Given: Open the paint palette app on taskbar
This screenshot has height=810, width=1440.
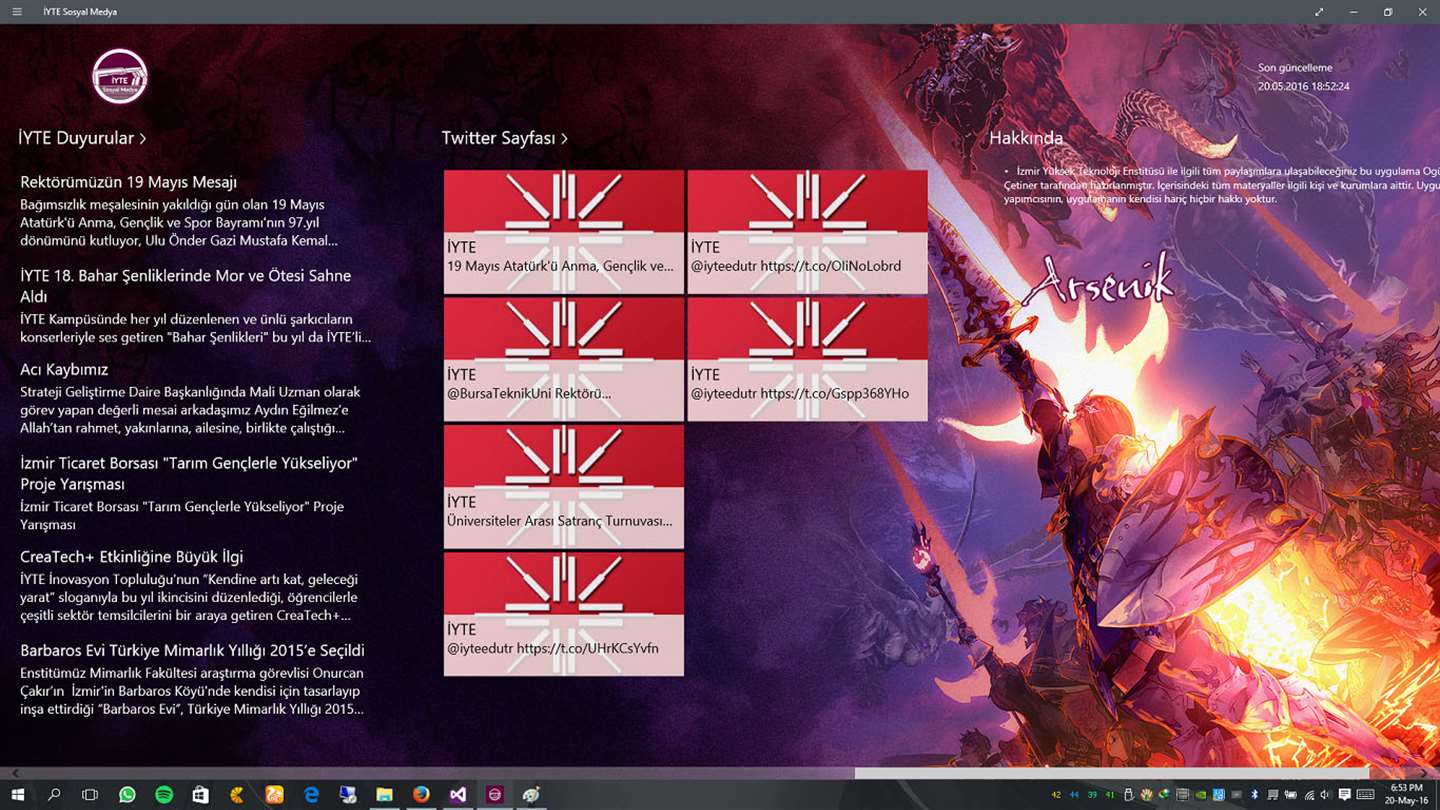Looking at the screenshot, I should click(531, 795).
